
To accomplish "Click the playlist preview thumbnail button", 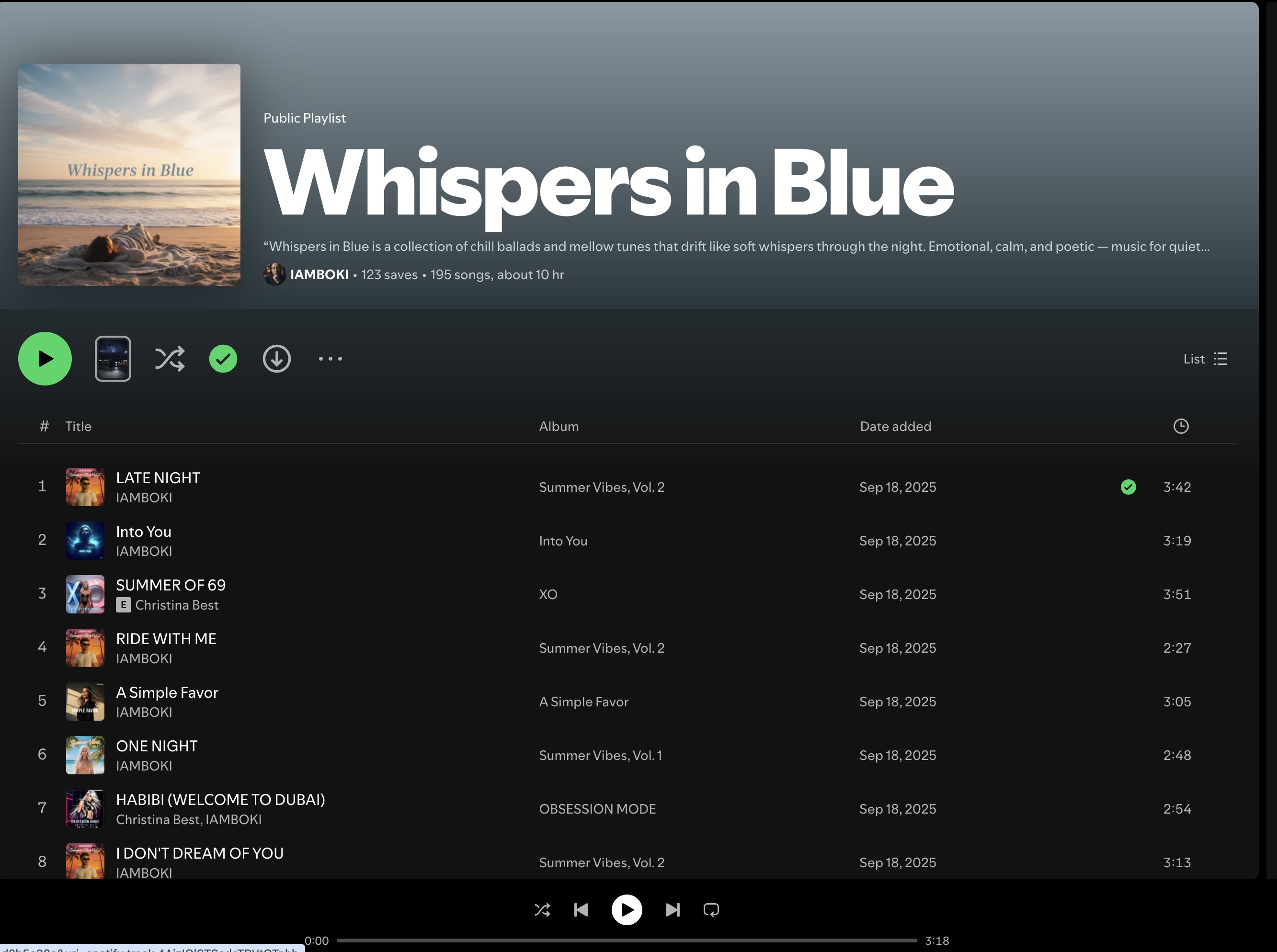I will (x=113, y=359).
